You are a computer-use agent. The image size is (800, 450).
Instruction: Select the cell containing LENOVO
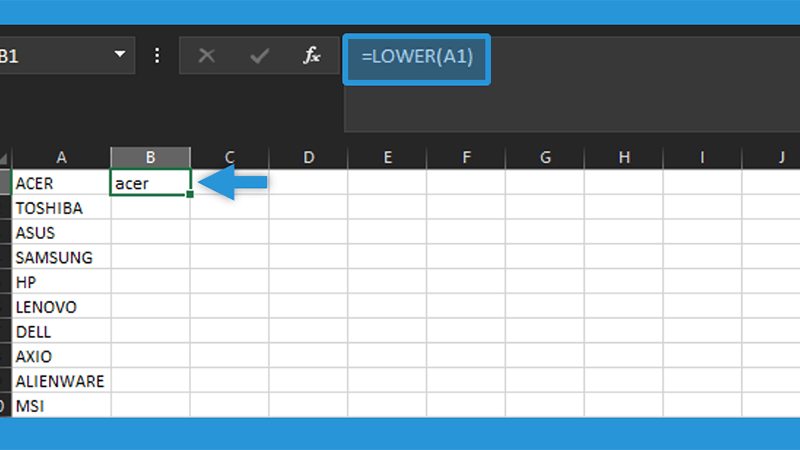coord(61,307)
